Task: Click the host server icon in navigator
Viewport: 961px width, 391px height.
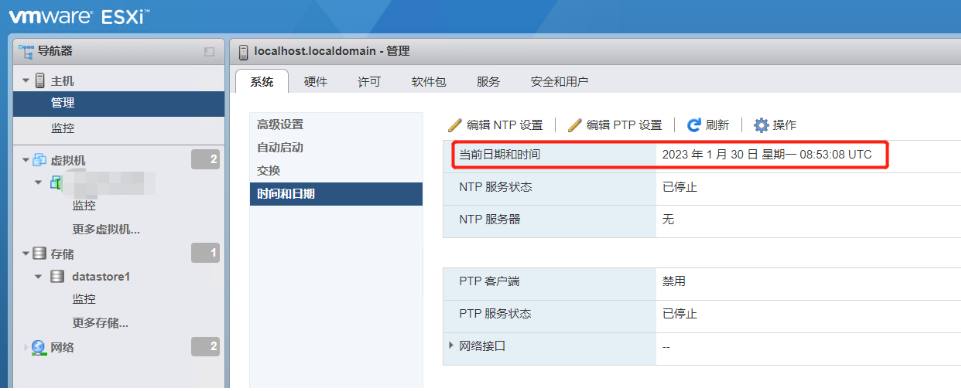Action: click(x=40, y=80)
